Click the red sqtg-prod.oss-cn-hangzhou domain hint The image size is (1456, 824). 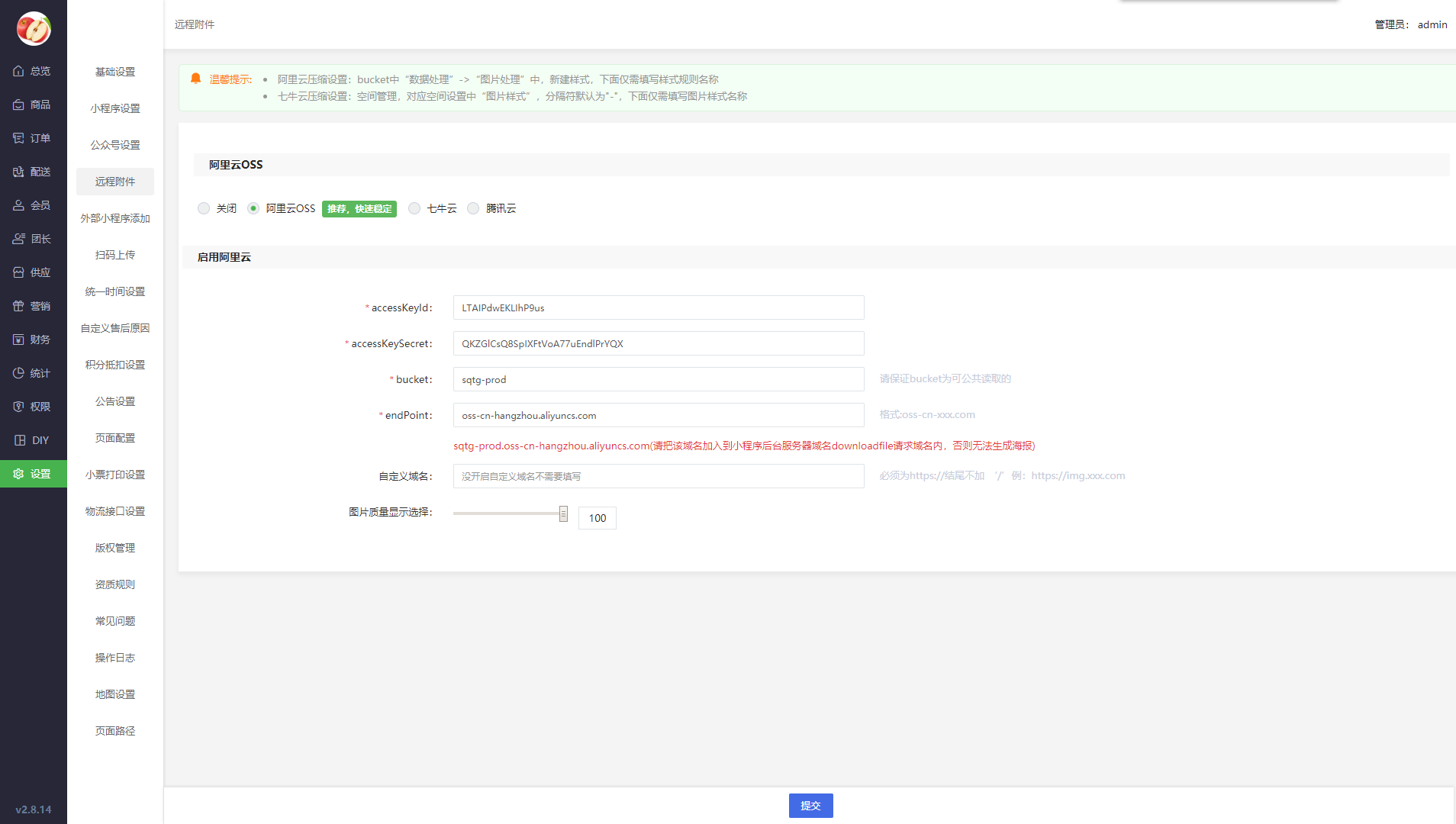(x=744, y=446)
